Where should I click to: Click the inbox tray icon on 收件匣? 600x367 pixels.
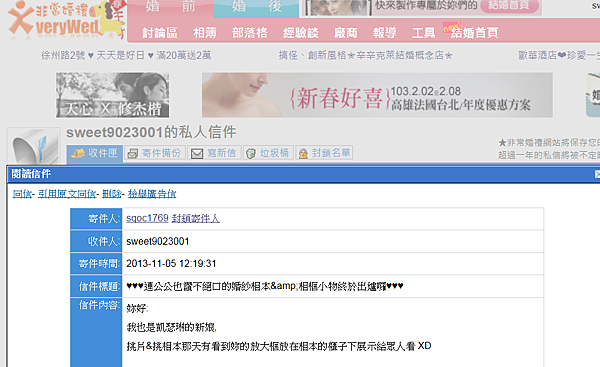click(x=78, y=153)
